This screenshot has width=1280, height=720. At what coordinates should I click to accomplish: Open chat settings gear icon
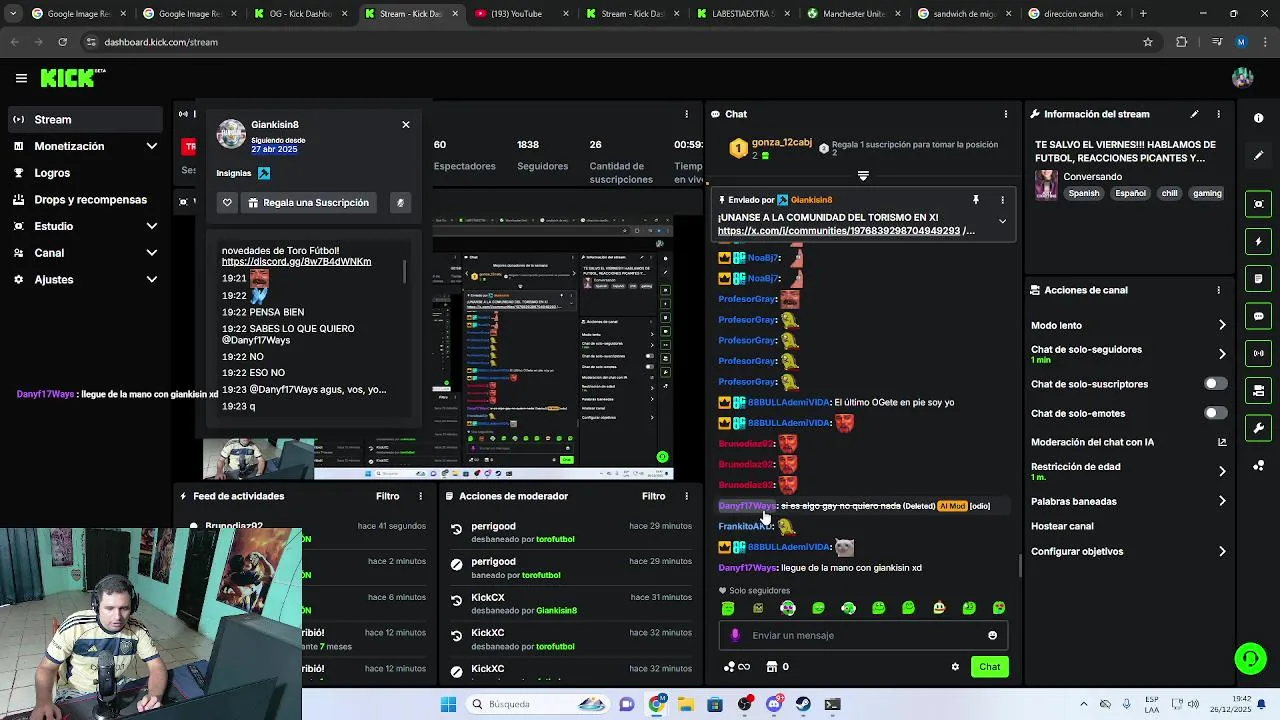click(955, 667)
